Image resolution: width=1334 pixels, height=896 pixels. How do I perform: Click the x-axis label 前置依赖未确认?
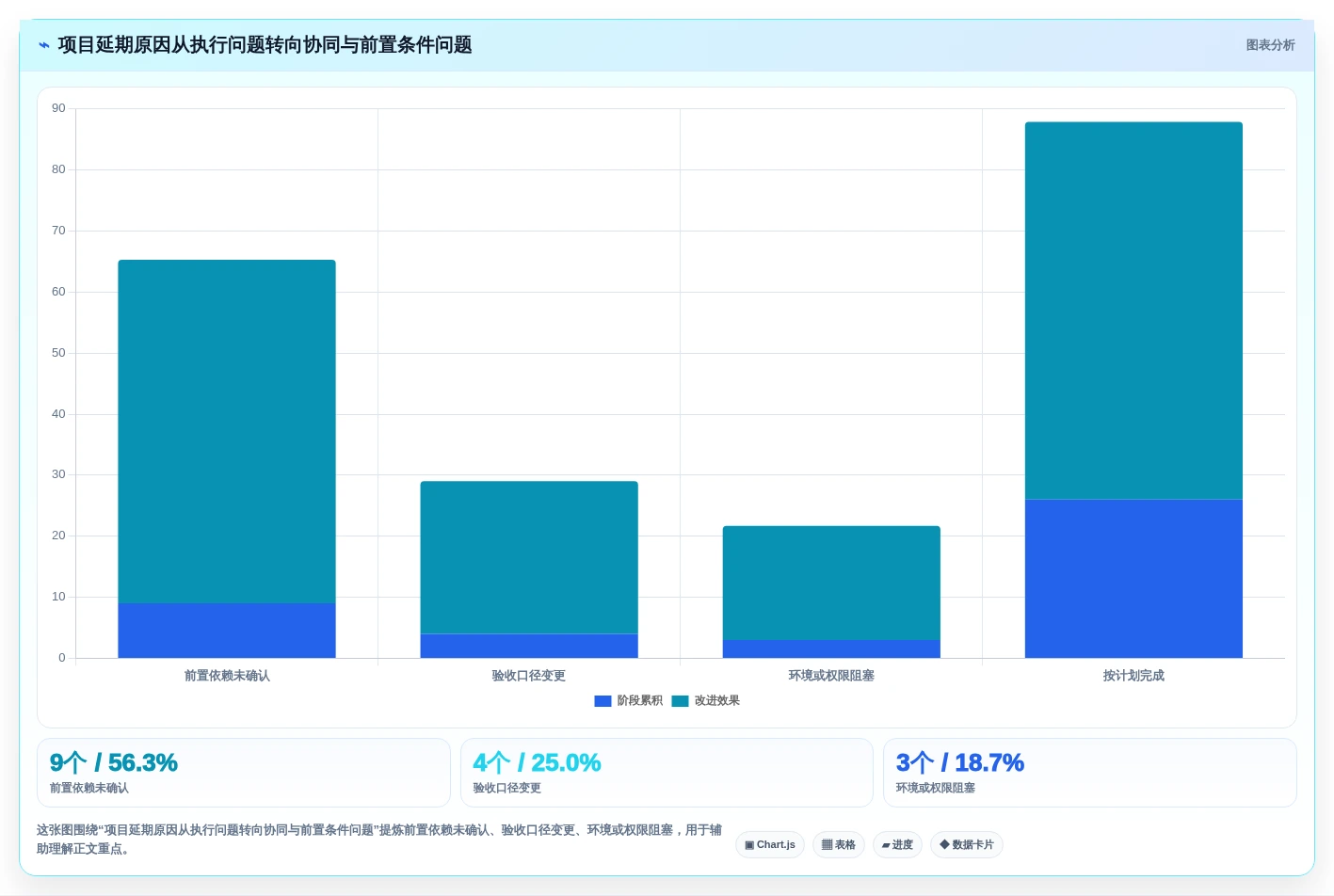[x=227, y=676]
